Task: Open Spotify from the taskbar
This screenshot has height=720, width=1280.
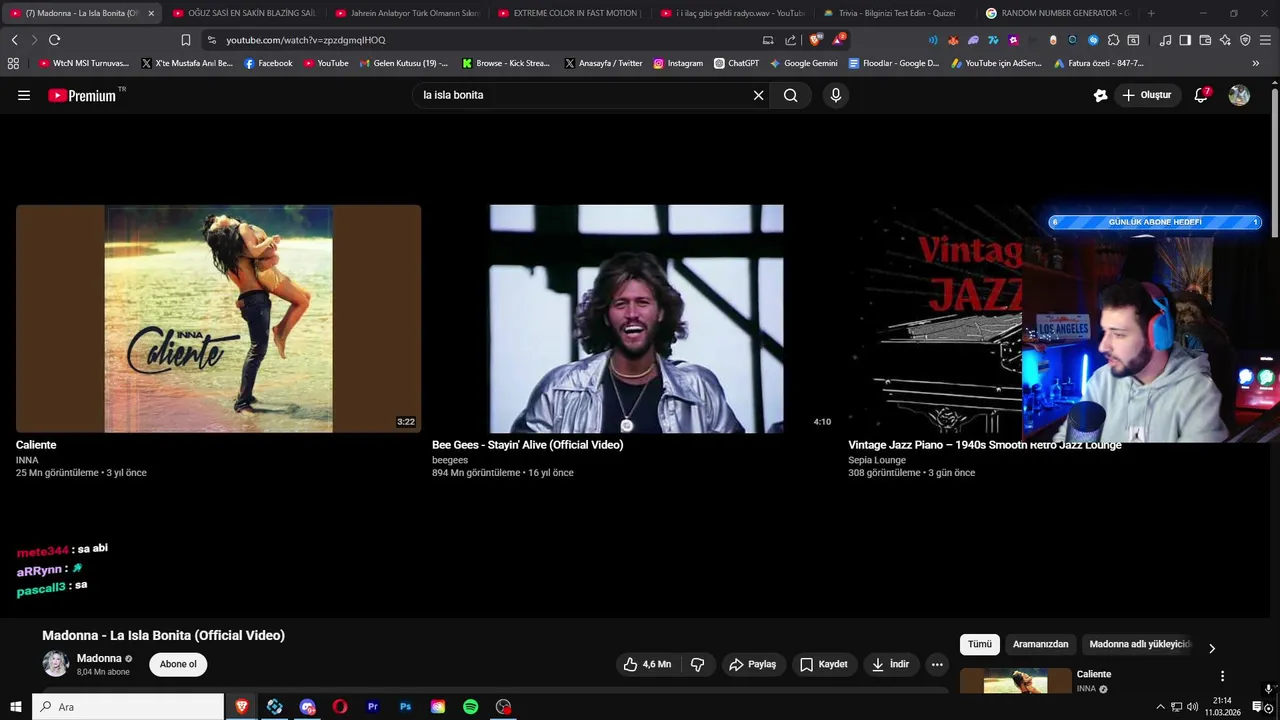Action: [470, 707]
